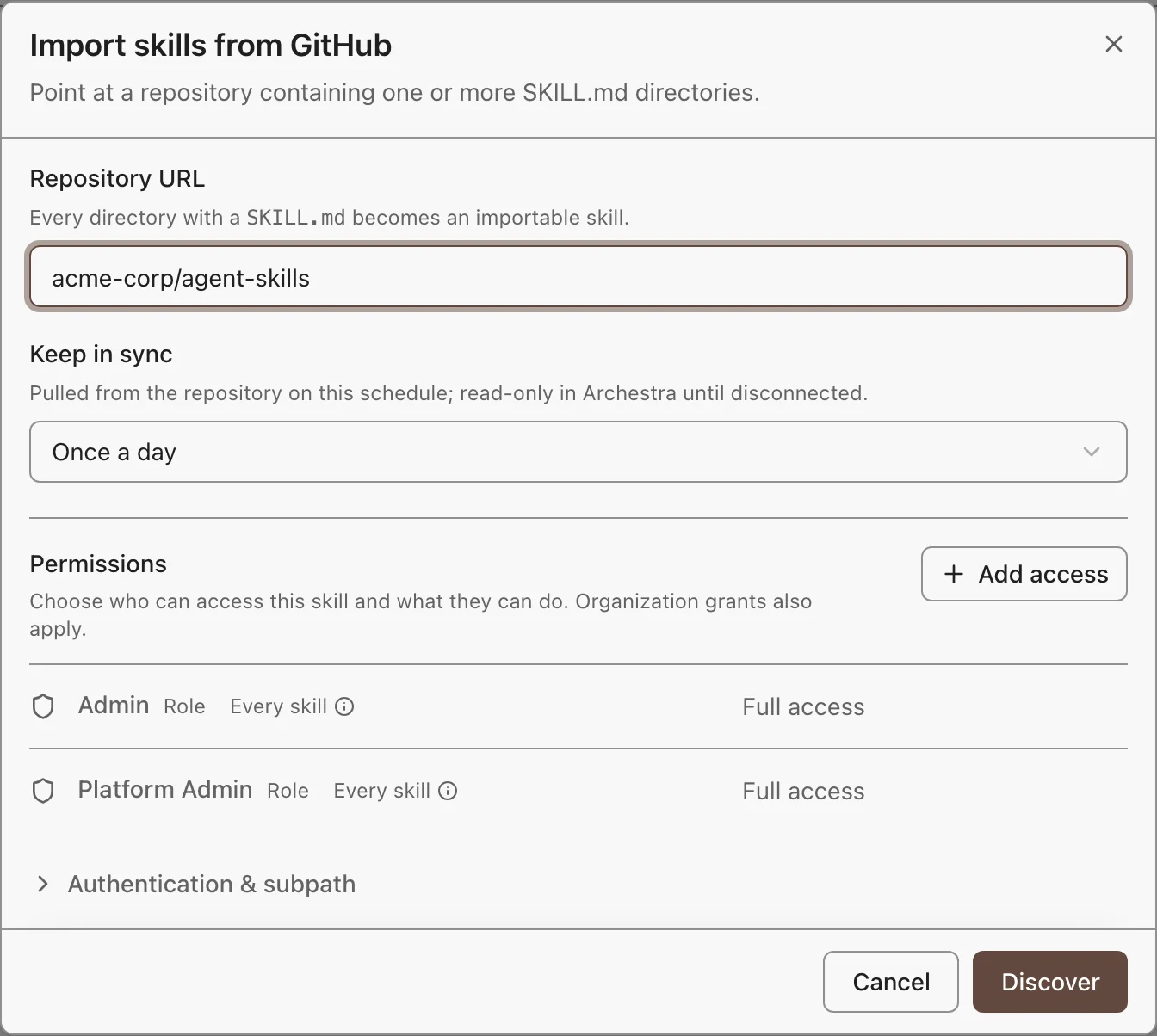1157x1036 pixels.
Task: Click the plus icon in Add access
Action: point(953,574)
